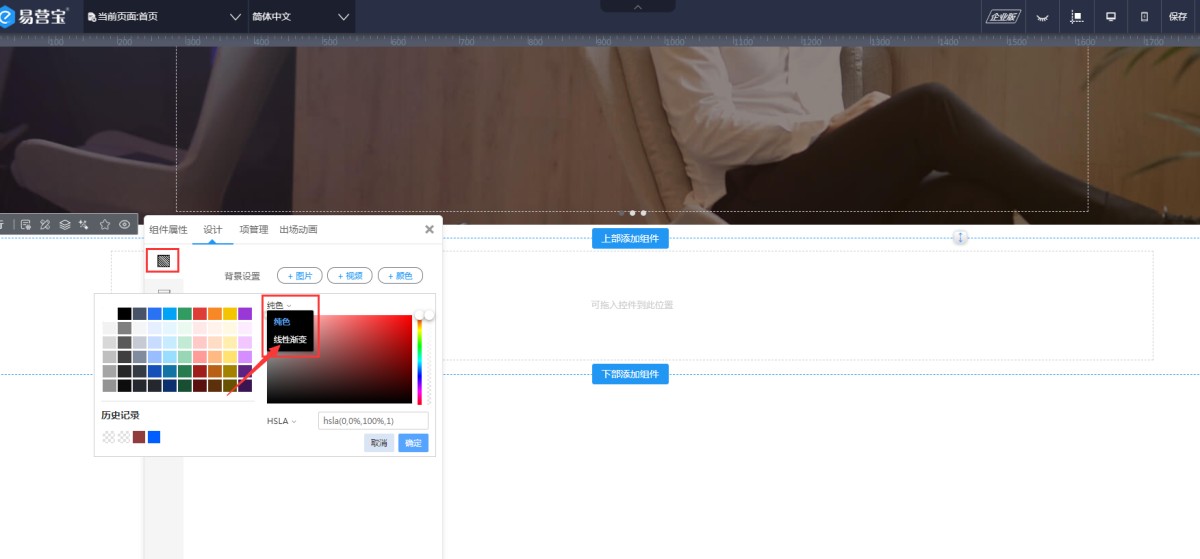
Task: Select the background pattern design icon
Action: [163, 260]
